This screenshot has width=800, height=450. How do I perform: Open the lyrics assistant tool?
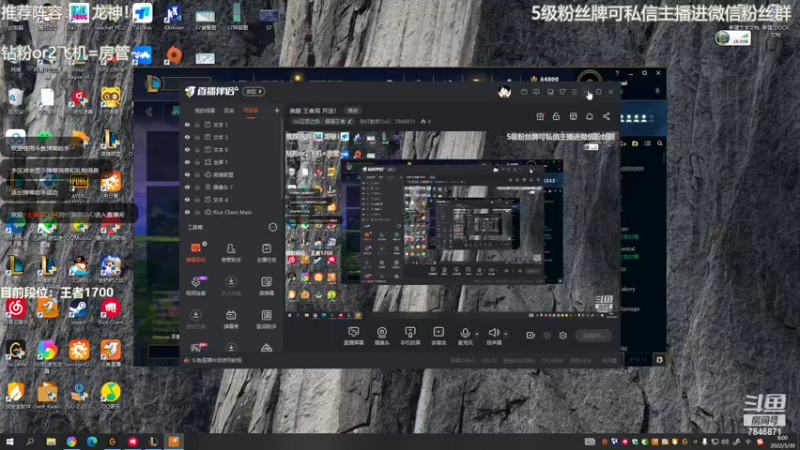(x=266, y=319)
